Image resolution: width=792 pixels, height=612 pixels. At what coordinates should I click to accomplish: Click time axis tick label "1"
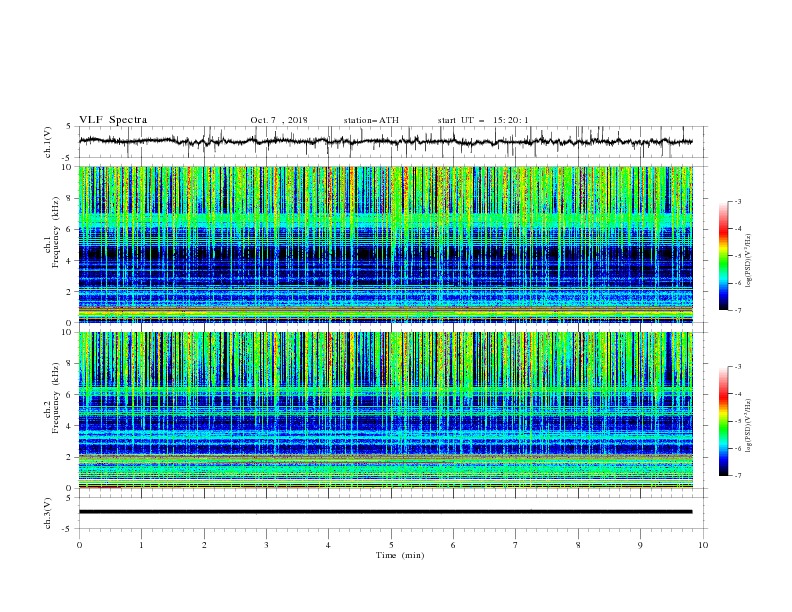[x=141, y=545]
